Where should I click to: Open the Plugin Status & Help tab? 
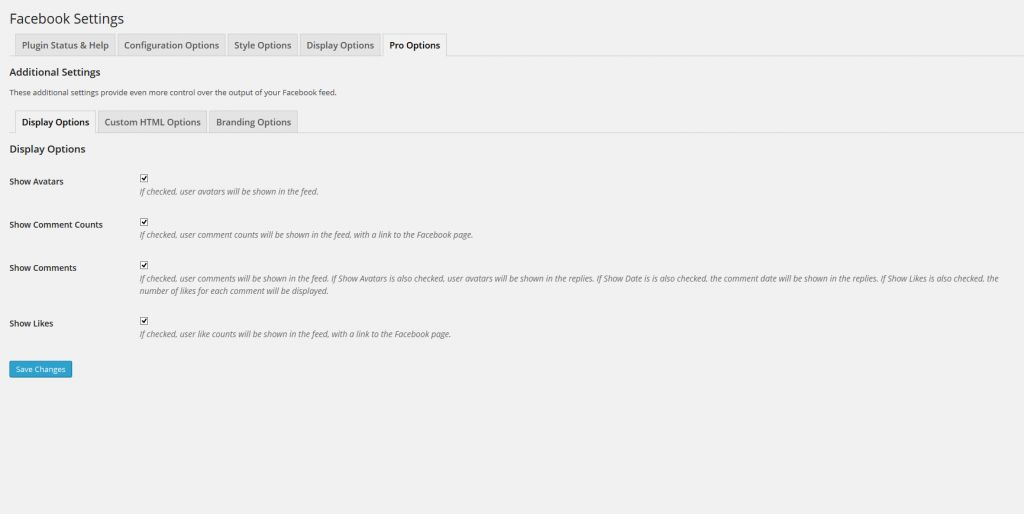click(65, 45)
